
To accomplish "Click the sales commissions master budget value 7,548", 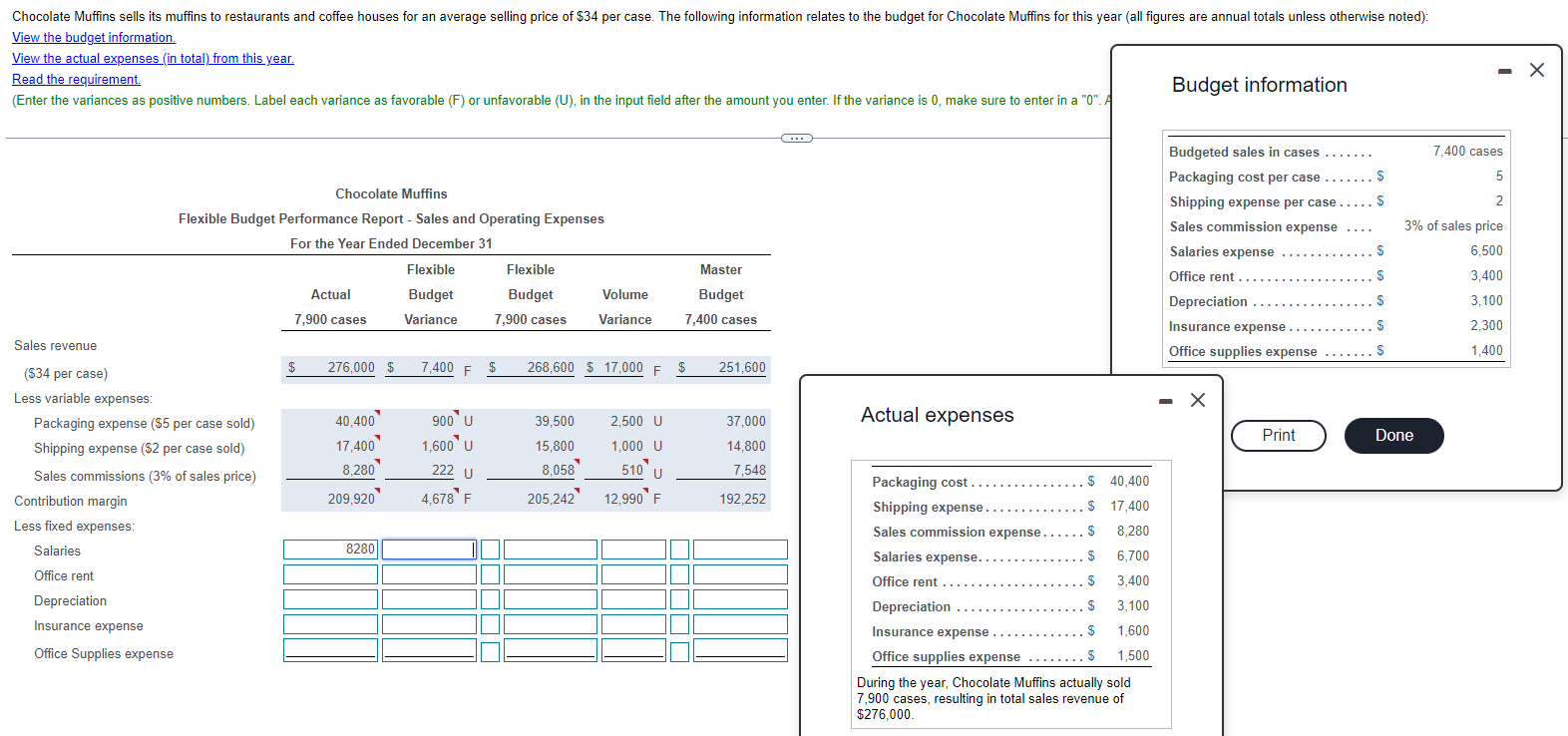I will 749,471.
